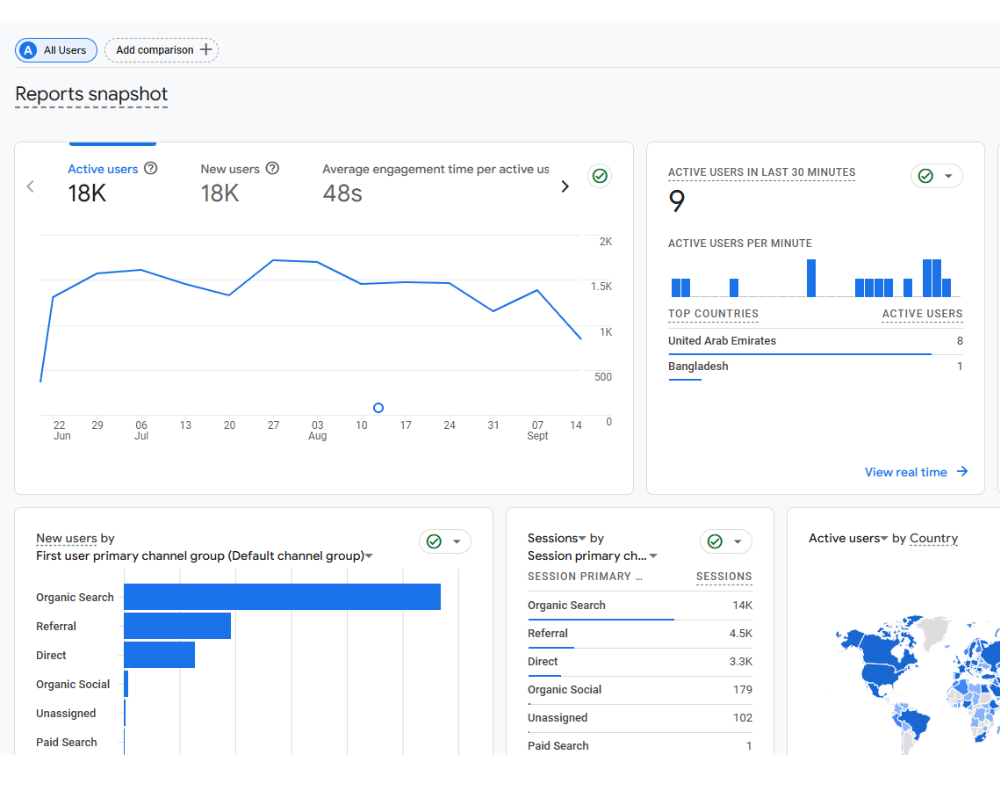Viewport: 1000px width, 800px height.
Task: Click the Organic Search bar in the chart
Action: coord(282,597)
